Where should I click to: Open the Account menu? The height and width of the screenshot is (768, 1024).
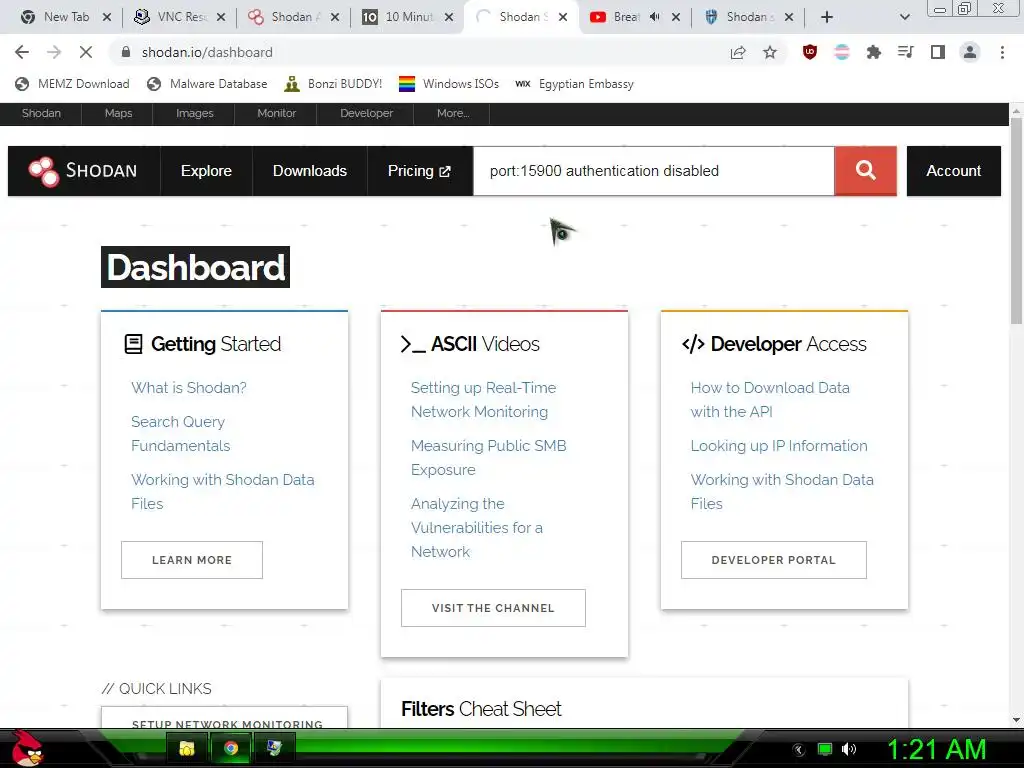(x=953, y=170)
